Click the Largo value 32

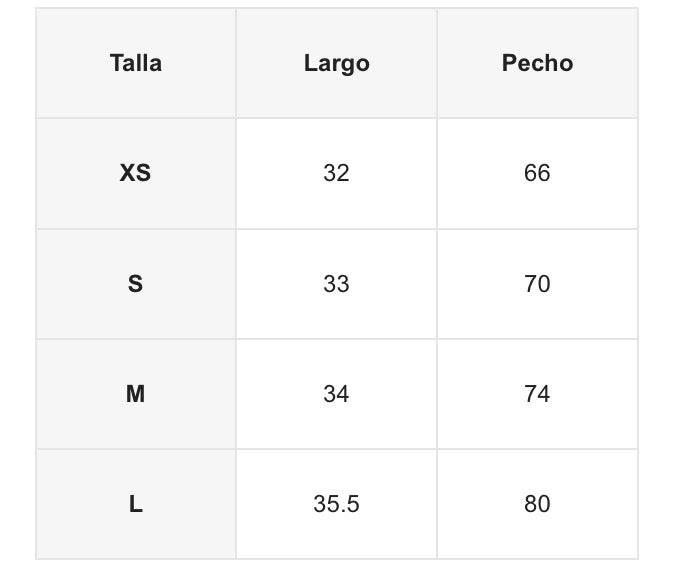coord(336,173)
